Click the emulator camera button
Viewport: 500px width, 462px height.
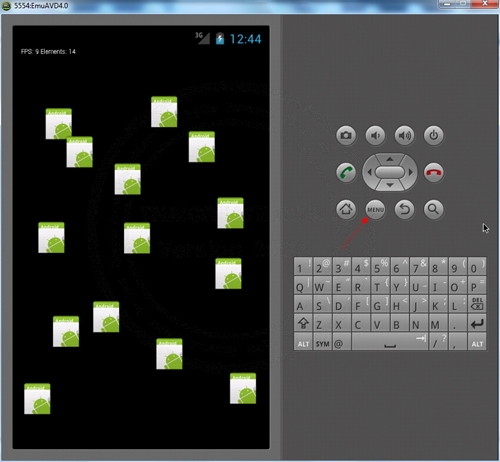point(346,135)
